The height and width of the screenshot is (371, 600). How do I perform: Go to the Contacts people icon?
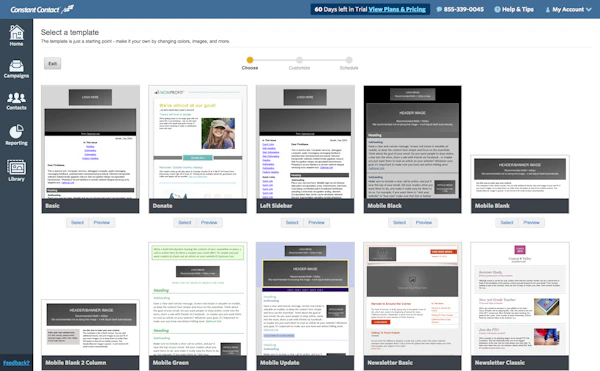(x=16, y=98)
